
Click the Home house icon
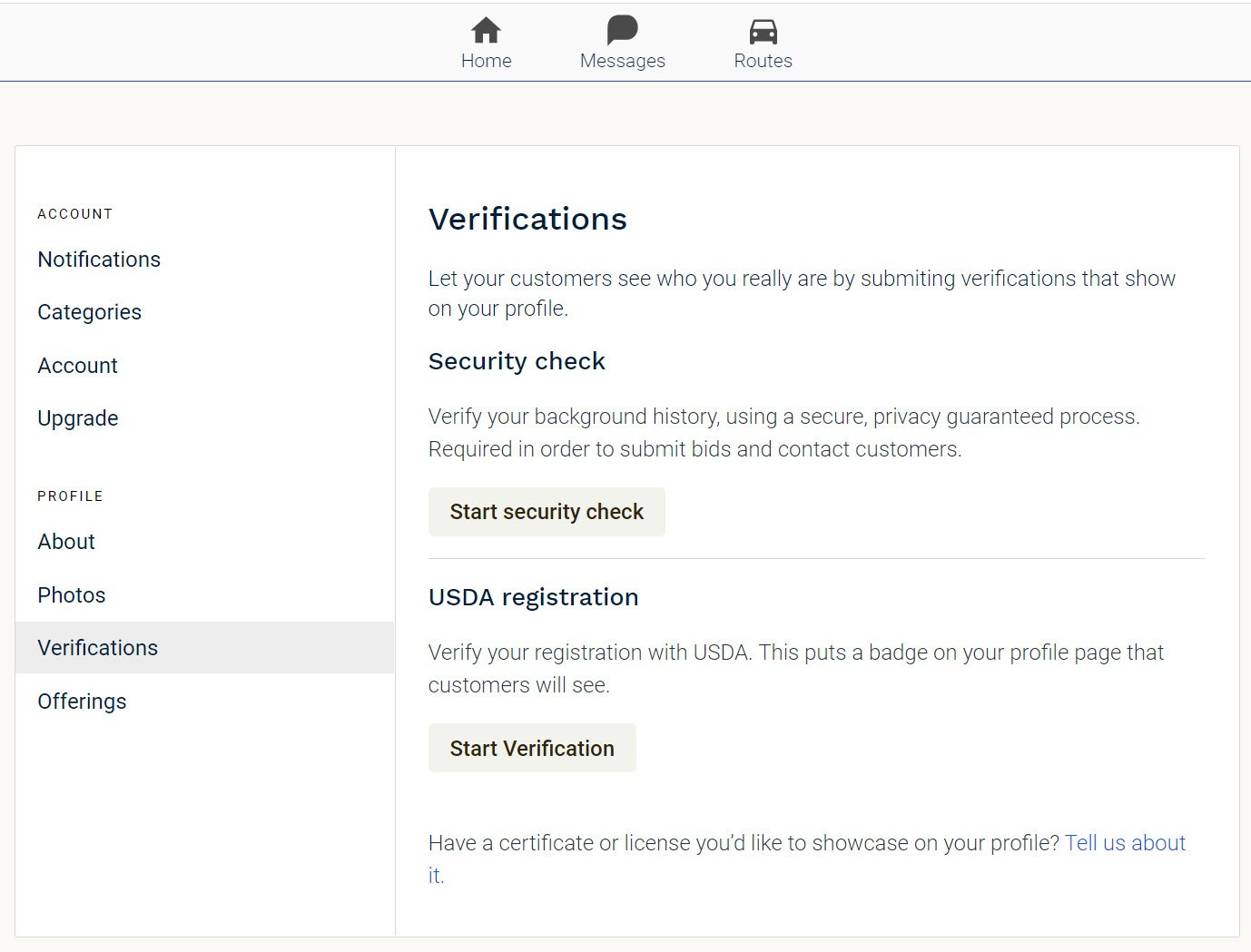tap(486, 30)
